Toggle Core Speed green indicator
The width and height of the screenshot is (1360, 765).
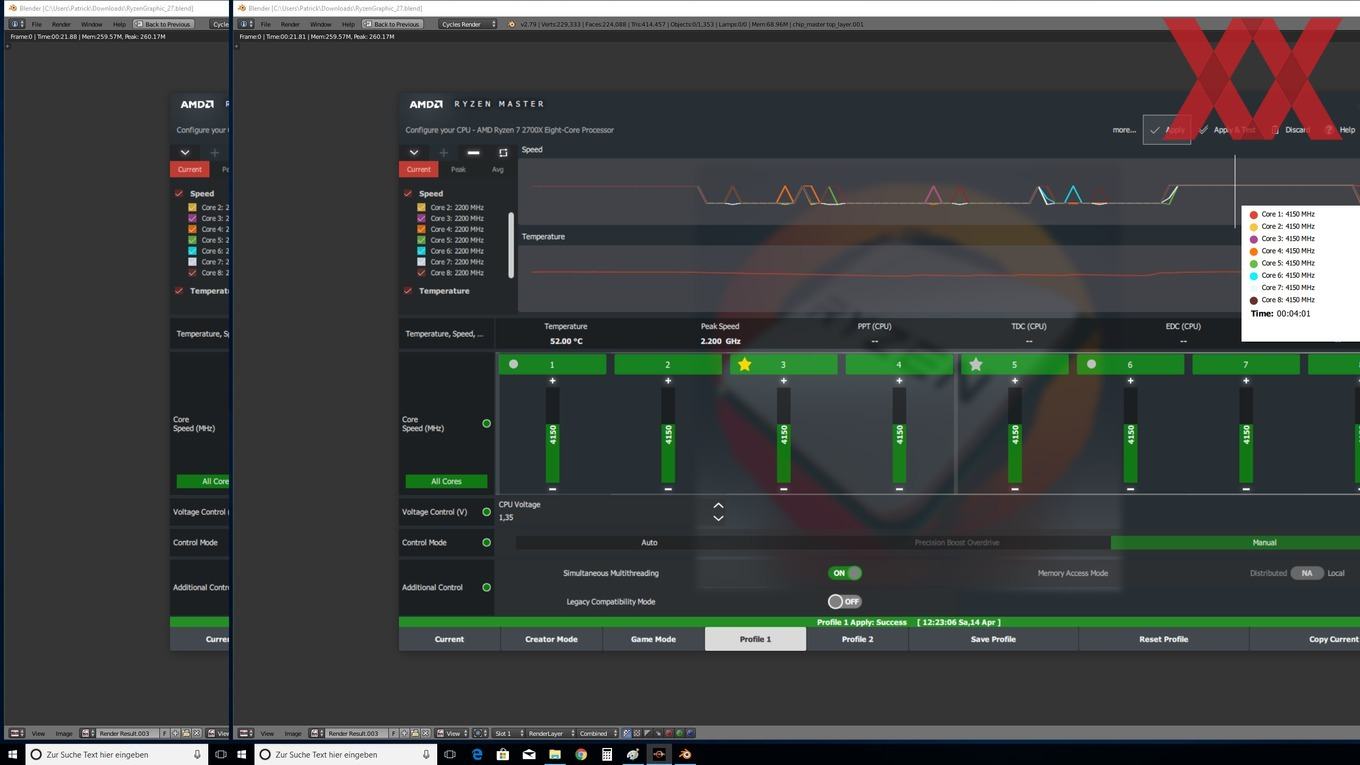487,423
